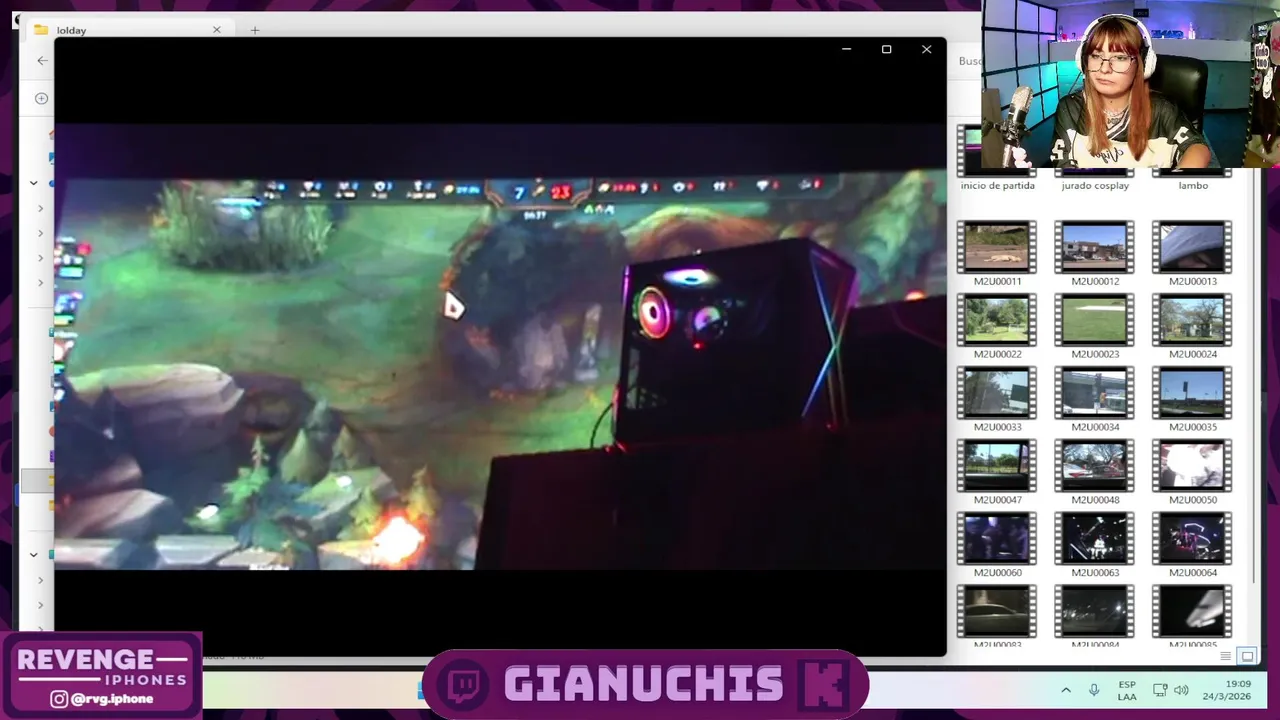Choose the M2U00033 video file
Viewport: 1280px width, 720px height.
pos(996,393)
